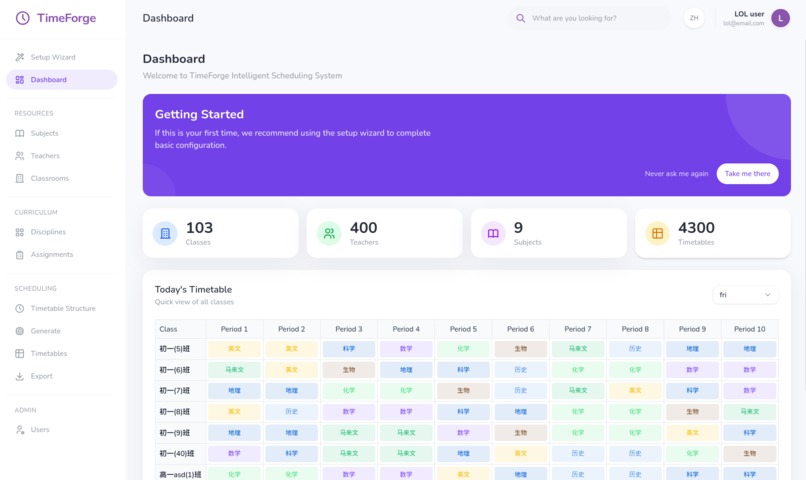
Task: Click the orange Timetables stat icon
Action: pos(657,233)
